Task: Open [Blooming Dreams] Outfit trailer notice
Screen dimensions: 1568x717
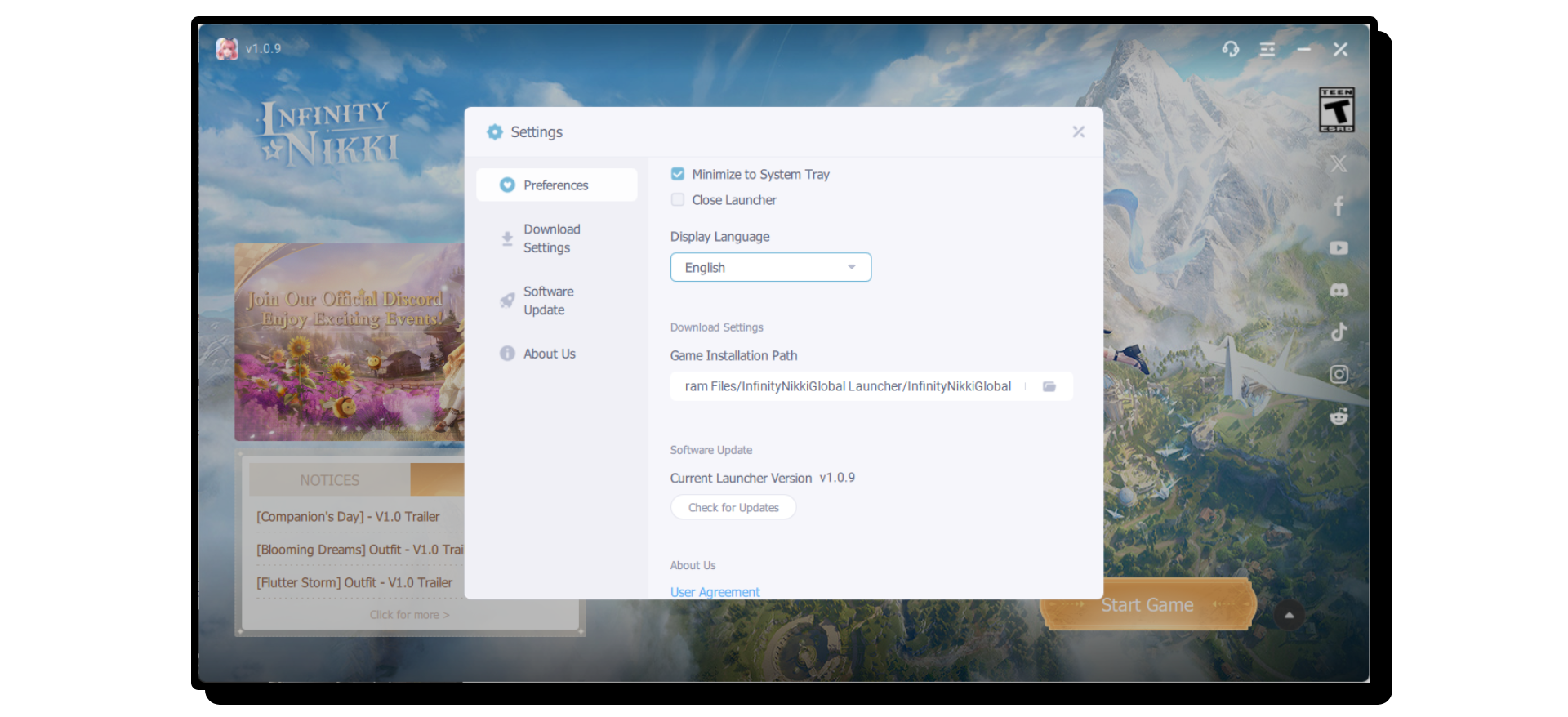Action: pos(360,550)
